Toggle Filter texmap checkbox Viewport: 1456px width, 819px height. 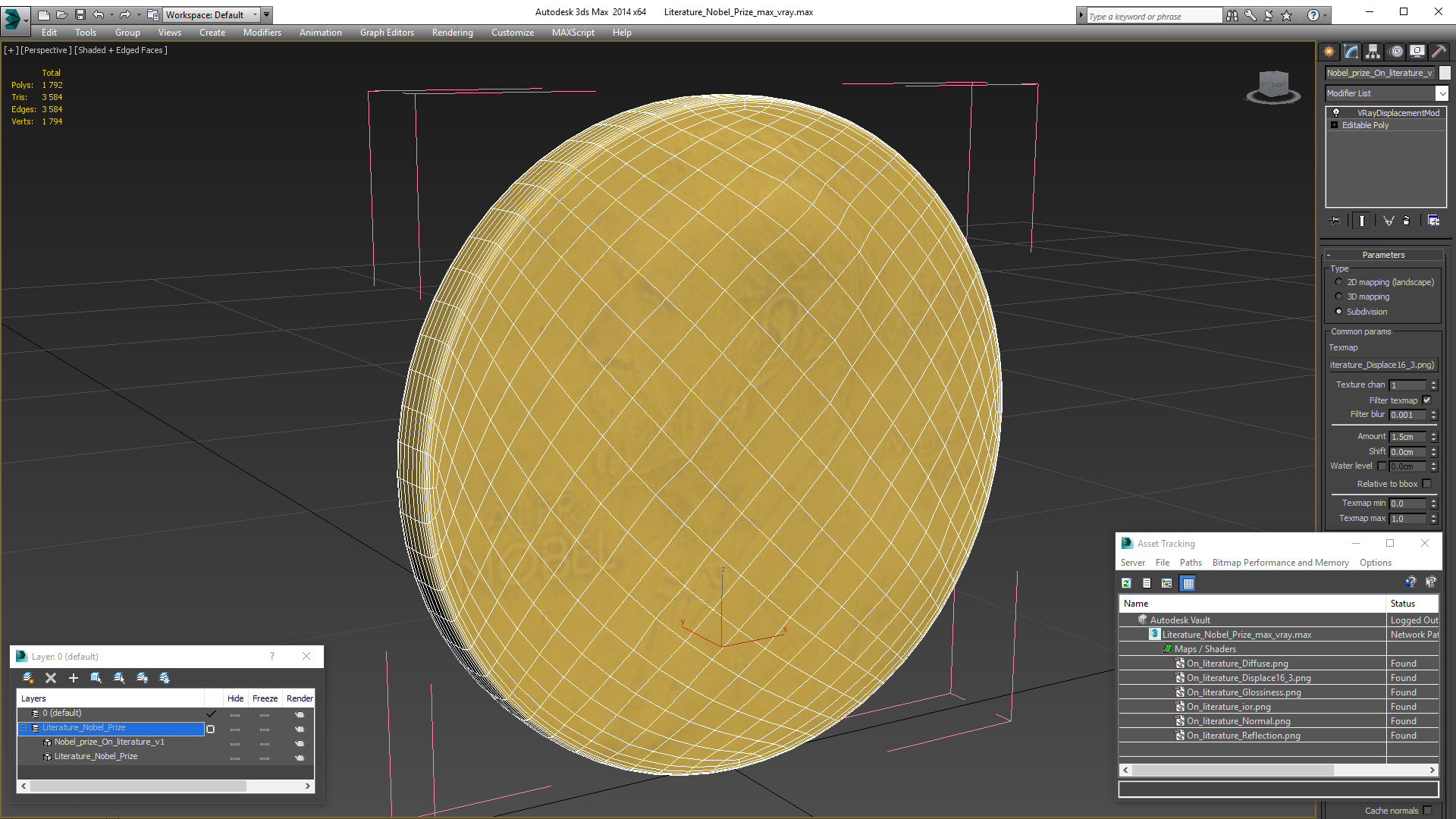(x=1426, y=400)
